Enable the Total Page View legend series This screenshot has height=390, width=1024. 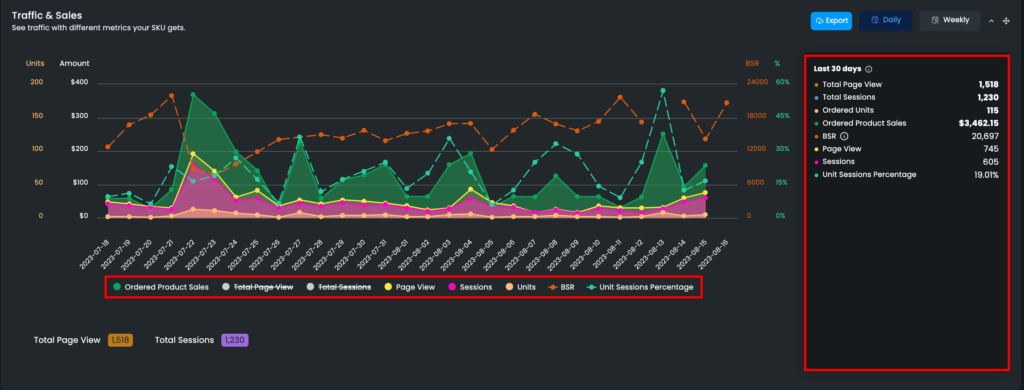[x=258, y=287]
